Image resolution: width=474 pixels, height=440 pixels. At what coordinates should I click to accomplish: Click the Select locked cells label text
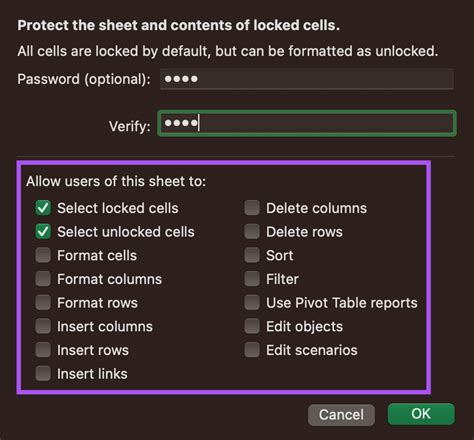118,208
